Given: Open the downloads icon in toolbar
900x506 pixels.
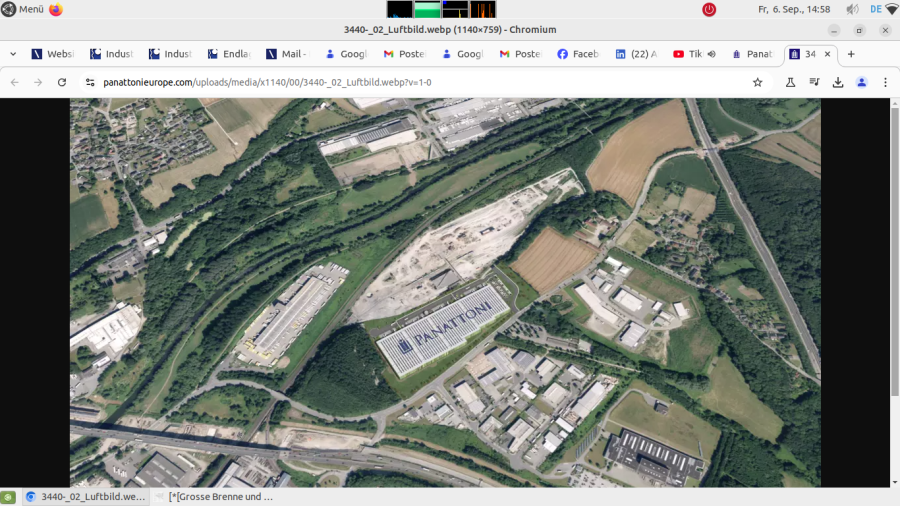Looking at the screenshot, I should click(838, 82).
